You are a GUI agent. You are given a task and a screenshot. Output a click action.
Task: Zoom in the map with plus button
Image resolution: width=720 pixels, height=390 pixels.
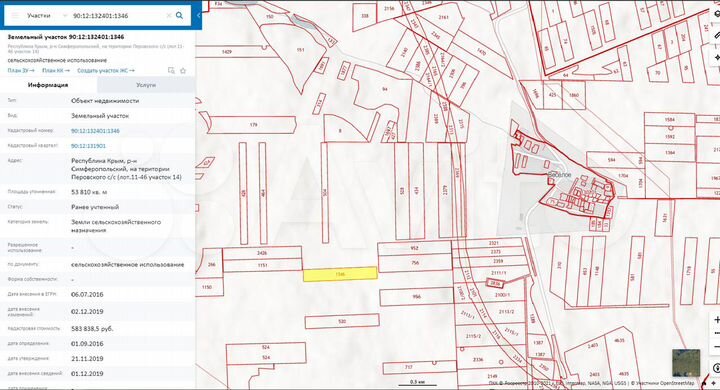click(x=717, y=320)
